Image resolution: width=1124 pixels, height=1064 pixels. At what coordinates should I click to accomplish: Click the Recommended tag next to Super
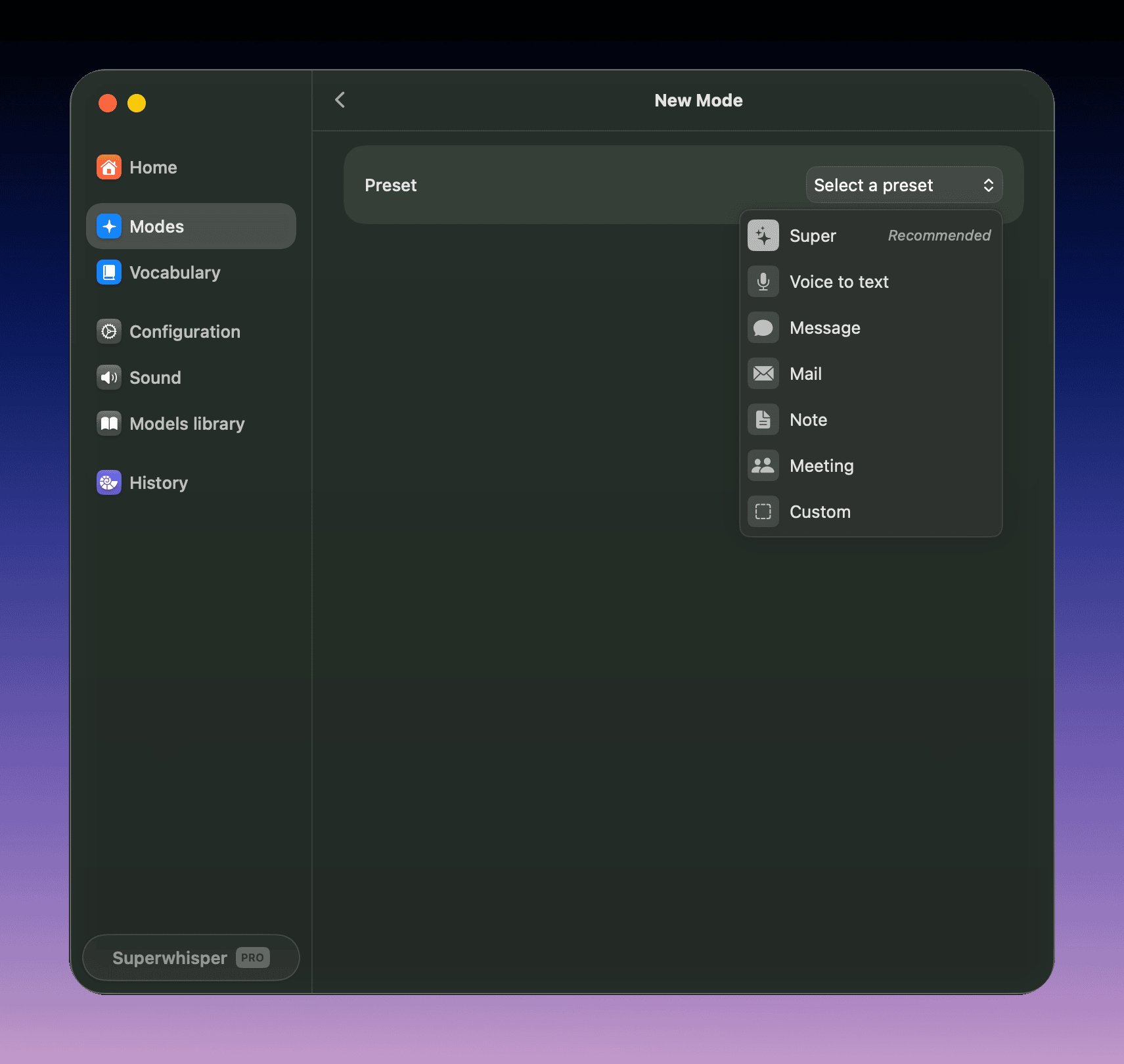pyautogui.click(x=939, y=235)
